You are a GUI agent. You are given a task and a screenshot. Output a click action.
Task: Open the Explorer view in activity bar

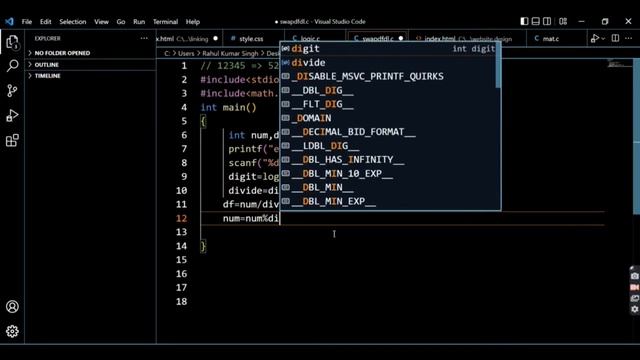pos(12,42)
